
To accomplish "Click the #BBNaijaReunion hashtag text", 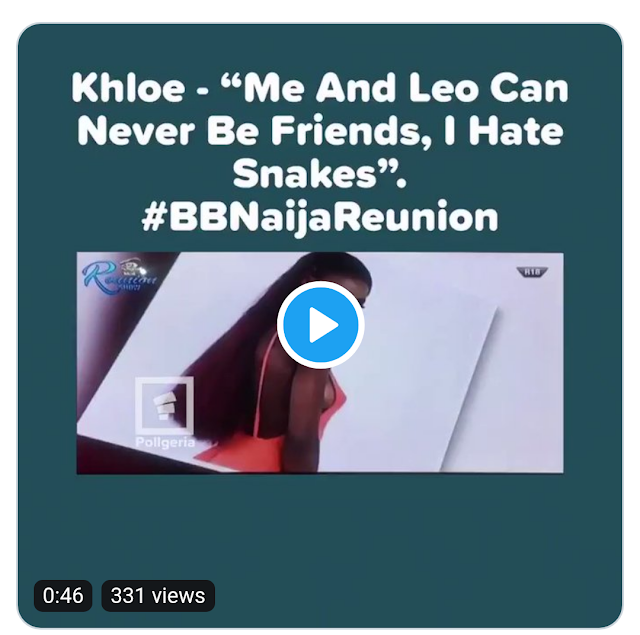I will pyautogui.click(x=320, y=217).
